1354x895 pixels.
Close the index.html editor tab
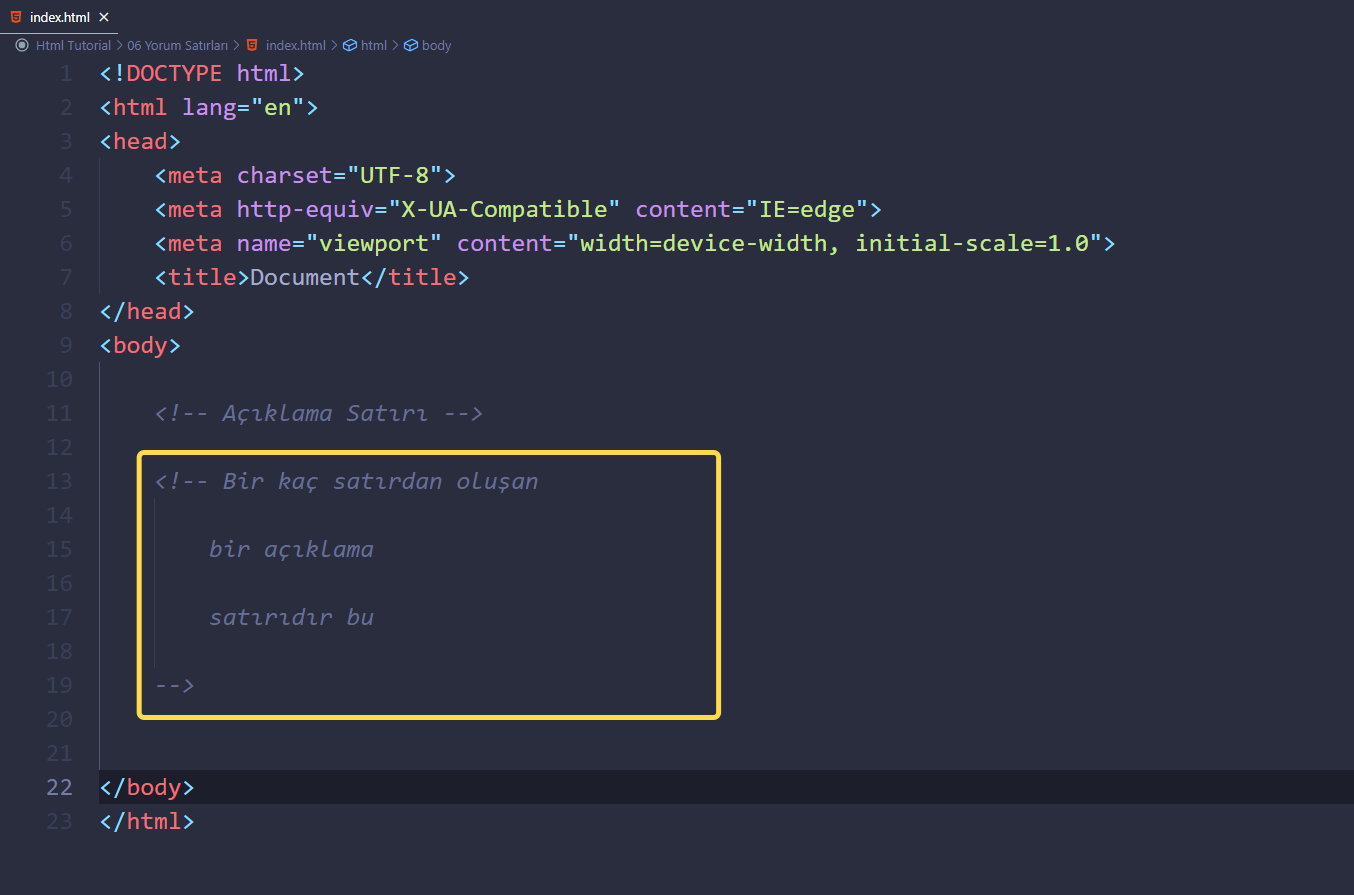point(104,17)
